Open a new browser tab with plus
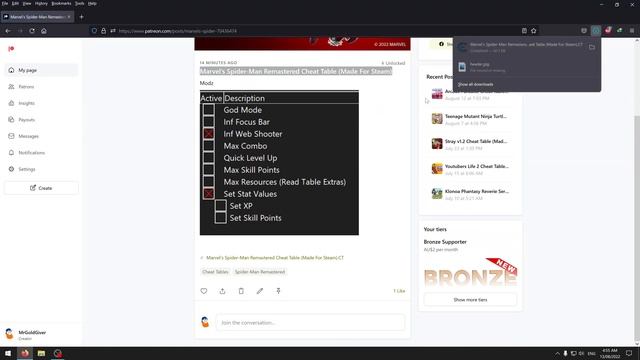Screen dimensions: 640x360 click(81, 17)
